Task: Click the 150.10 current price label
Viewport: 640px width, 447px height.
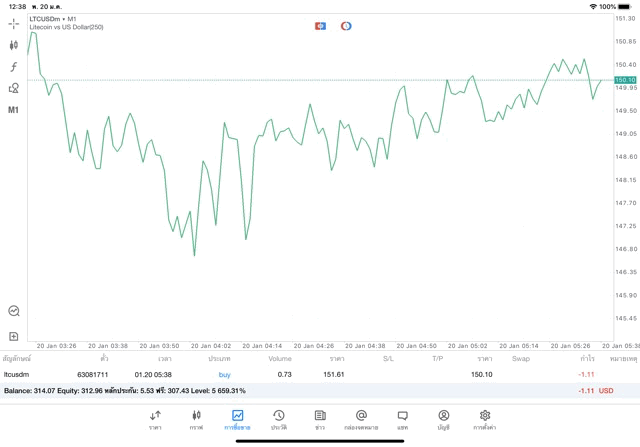Action: pos(624,80)
